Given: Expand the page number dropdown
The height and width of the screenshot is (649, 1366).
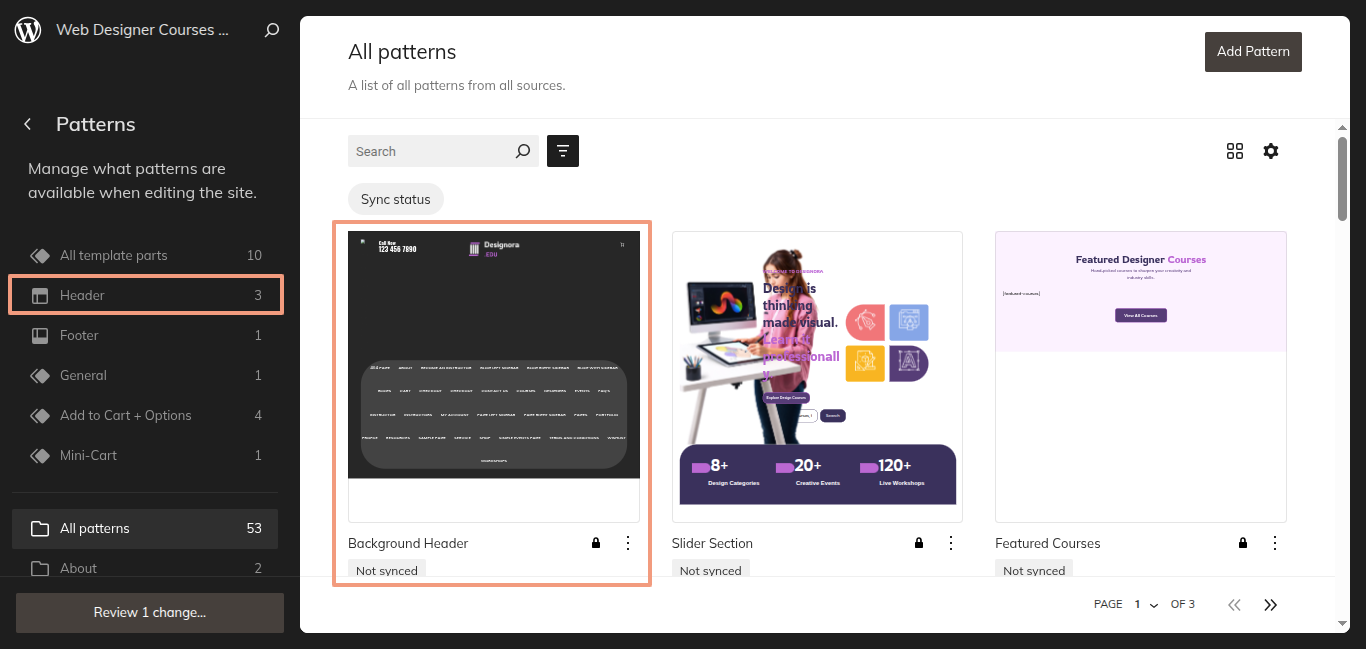Looking at the screenshot, I should [1145, 604].
